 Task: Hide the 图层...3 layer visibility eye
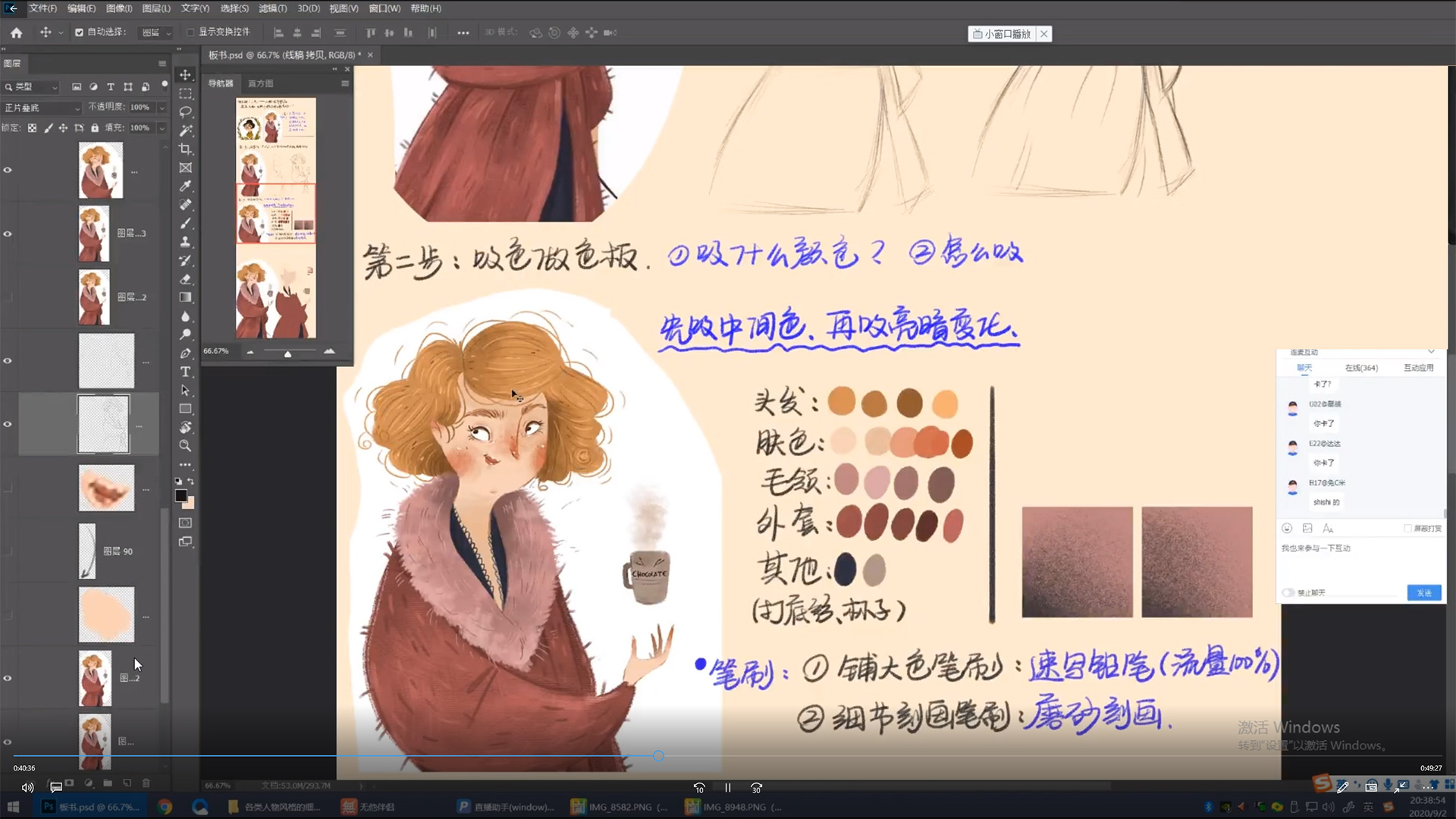click(8, 234)
